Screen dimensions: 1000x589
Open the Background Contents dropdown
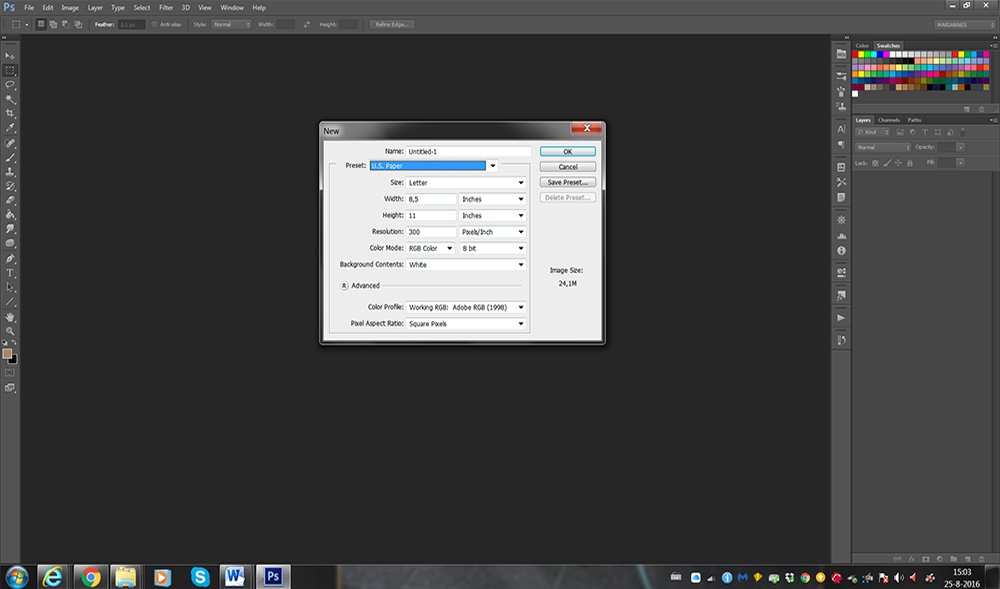(x=466, y=265)
